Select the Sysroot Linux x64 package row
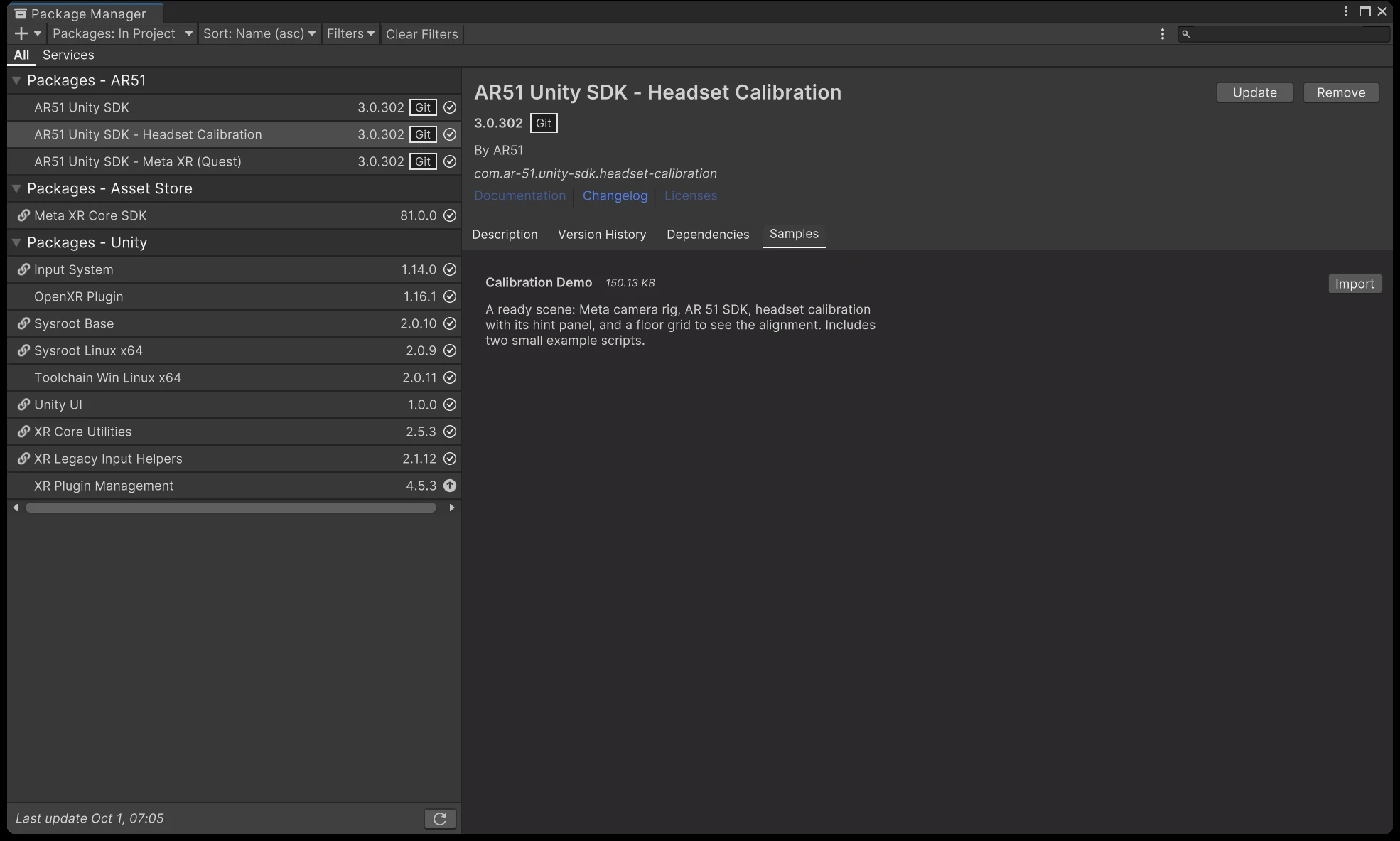1400x841 pixels. (234, 350)
